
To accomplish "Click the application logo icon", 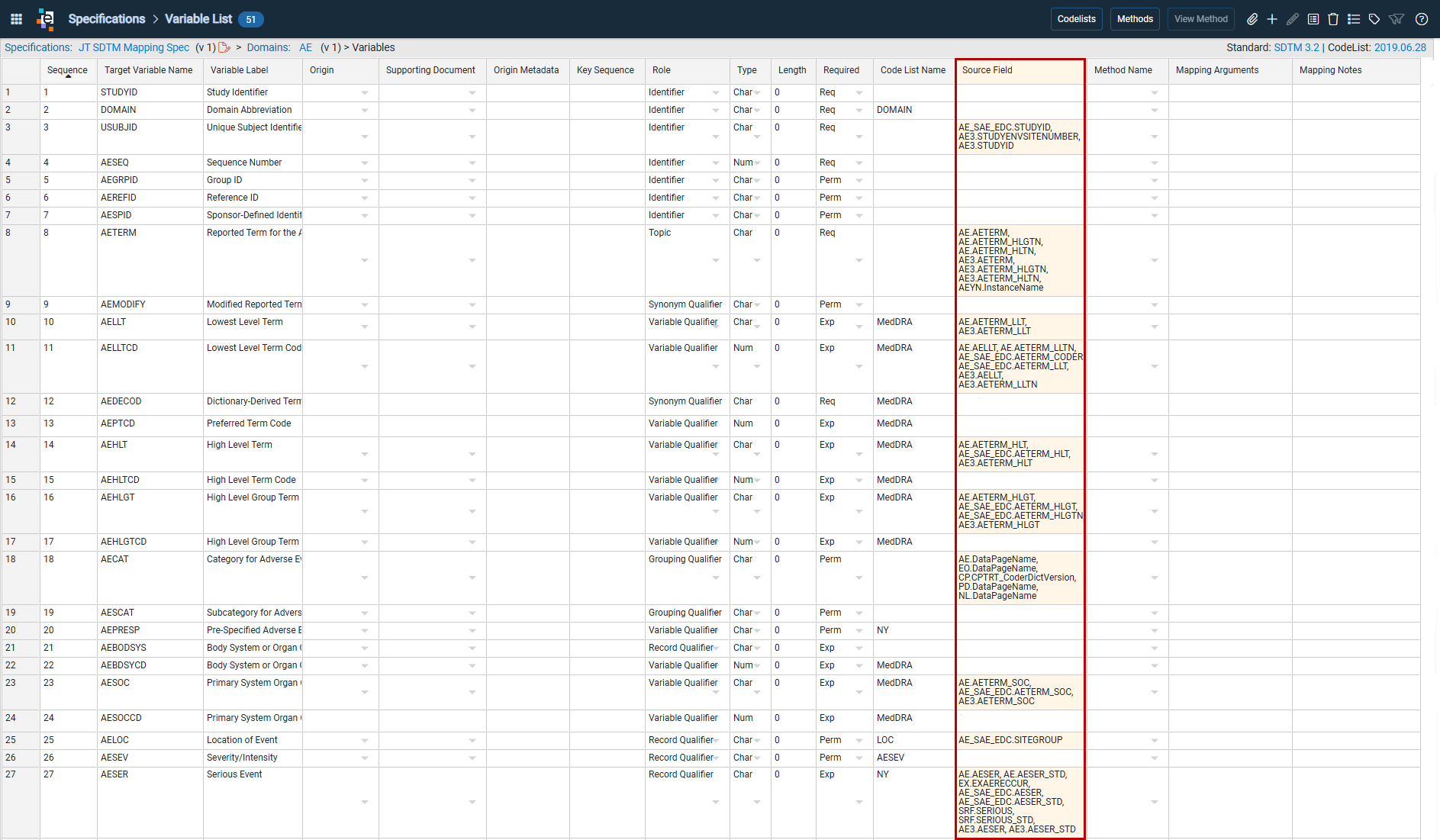I will coord(46,19).
